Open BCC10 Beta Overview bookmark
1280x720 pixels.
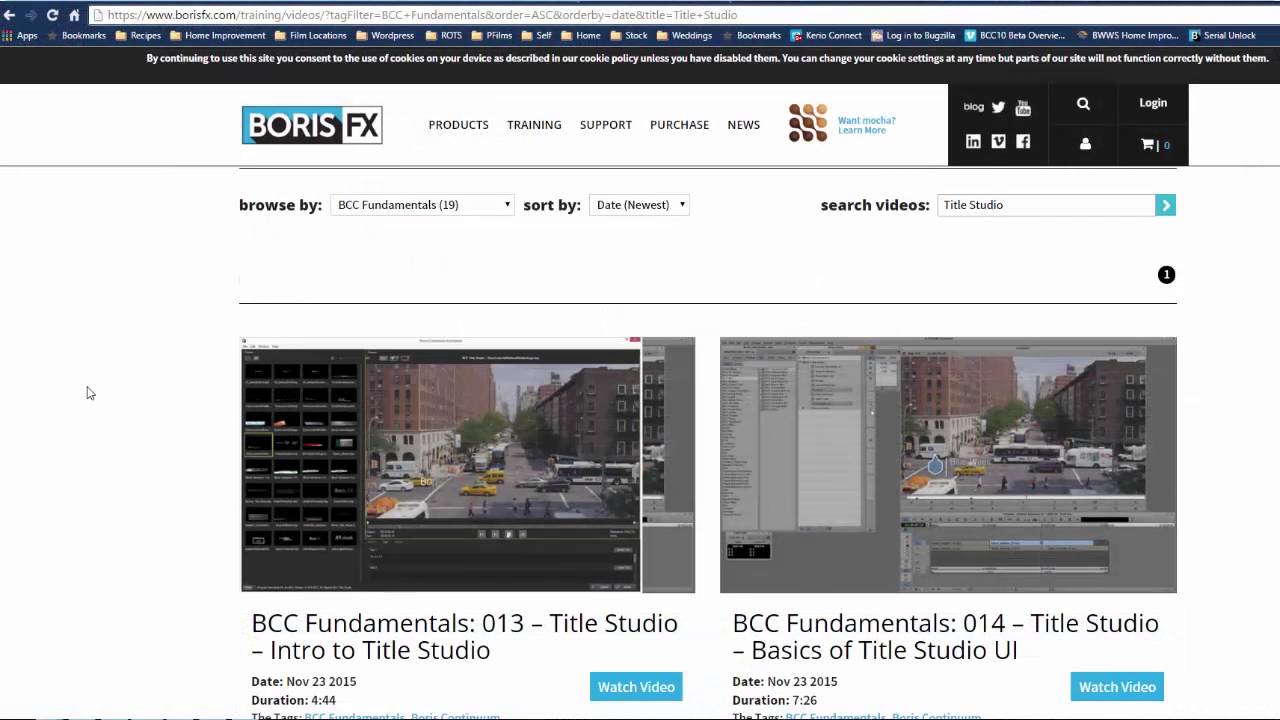point(1015,35)
